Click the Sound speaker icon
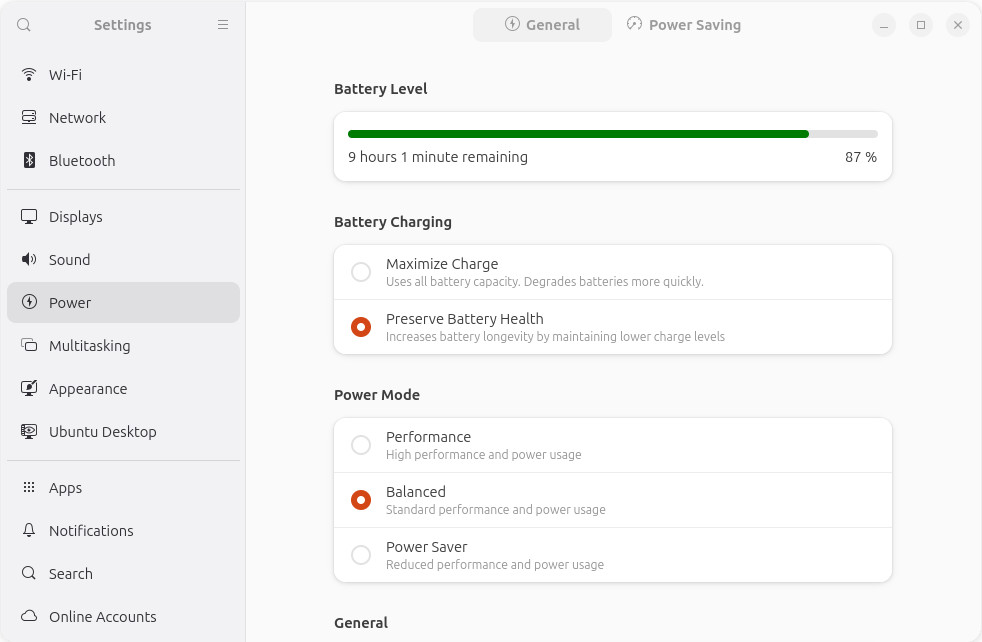Viewport: 982px width, 642px height. [29, 259]
